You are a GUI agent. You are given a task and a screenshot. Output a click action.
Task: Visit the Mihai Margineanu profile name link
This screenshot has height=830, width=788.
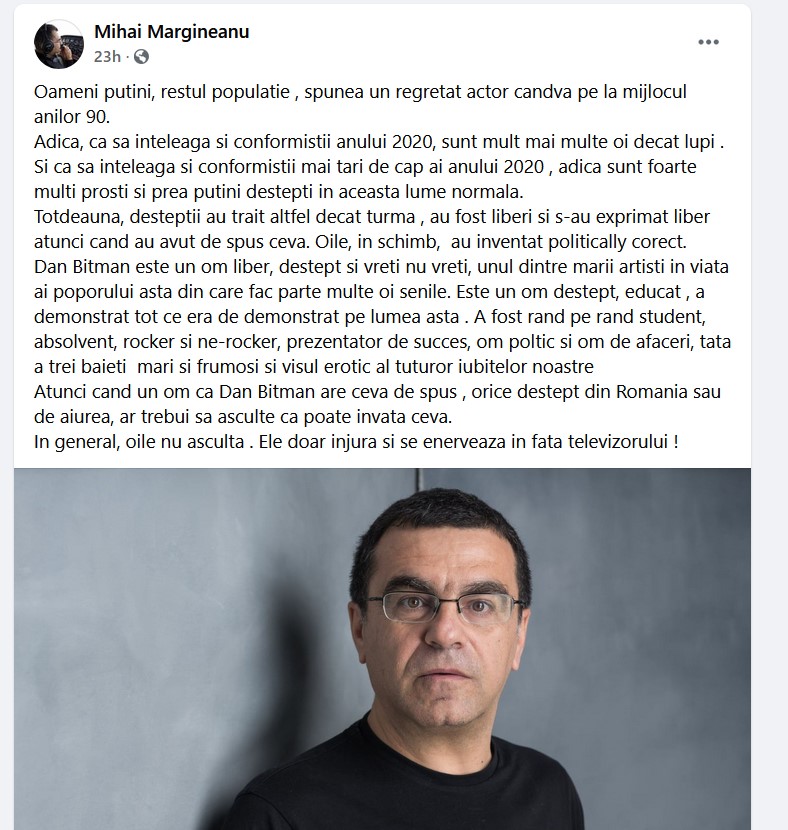tap(171, 32)
